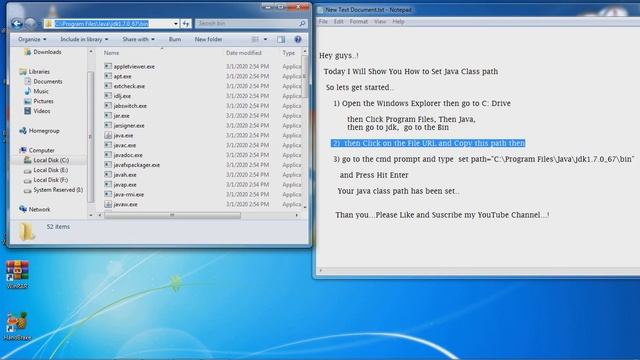Sort by the Date modified column header

tap(244, 53)
